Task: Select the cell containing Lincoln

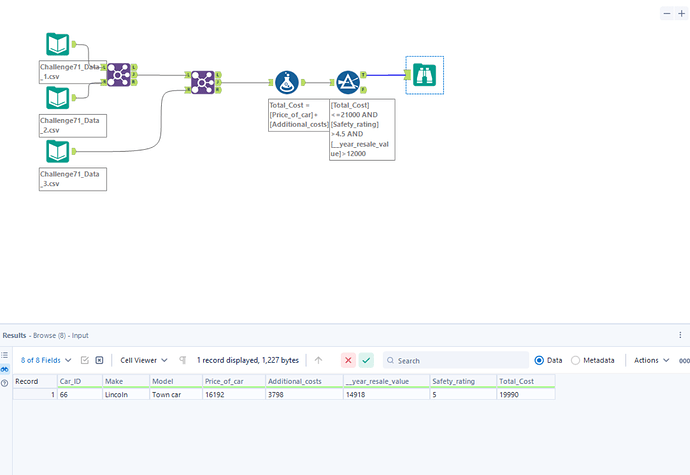Action: click(126, 394)
